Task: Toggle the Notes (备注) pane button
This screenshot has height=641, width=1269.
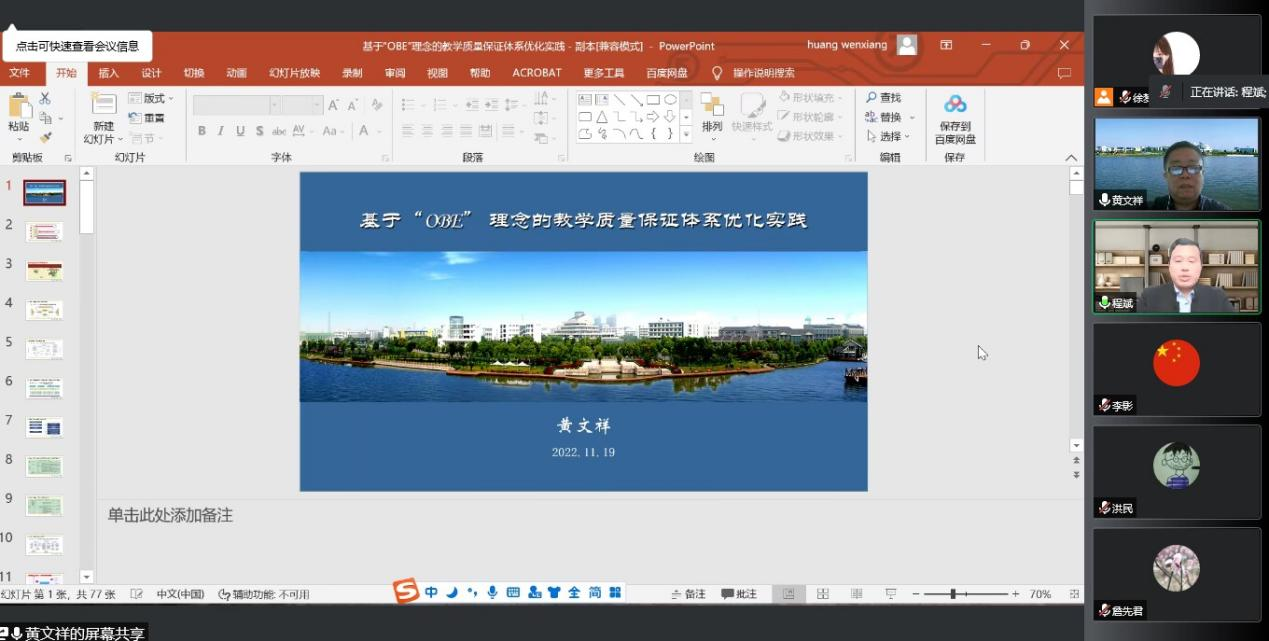Action: [x=689, y=594]
